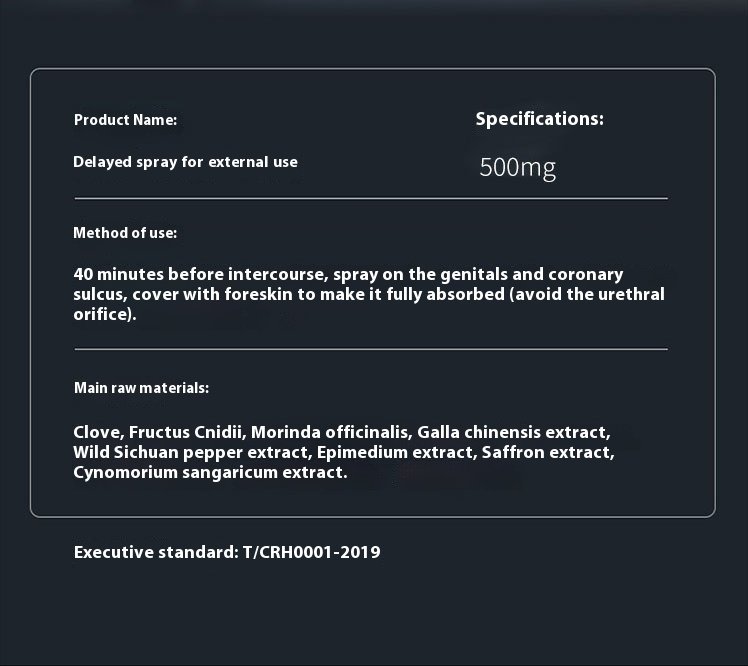Click the Main raw materials heading
748x666 pixels.
[x=141, y=388]
